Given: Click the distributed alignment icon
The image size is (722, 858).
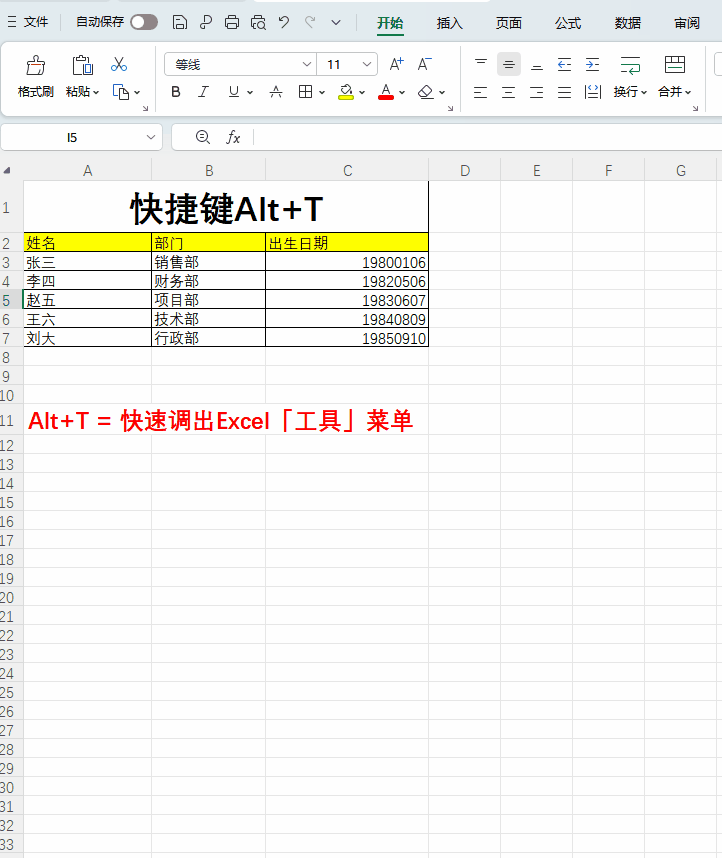Looking at the screenshot, I should [x=593, y=92].
